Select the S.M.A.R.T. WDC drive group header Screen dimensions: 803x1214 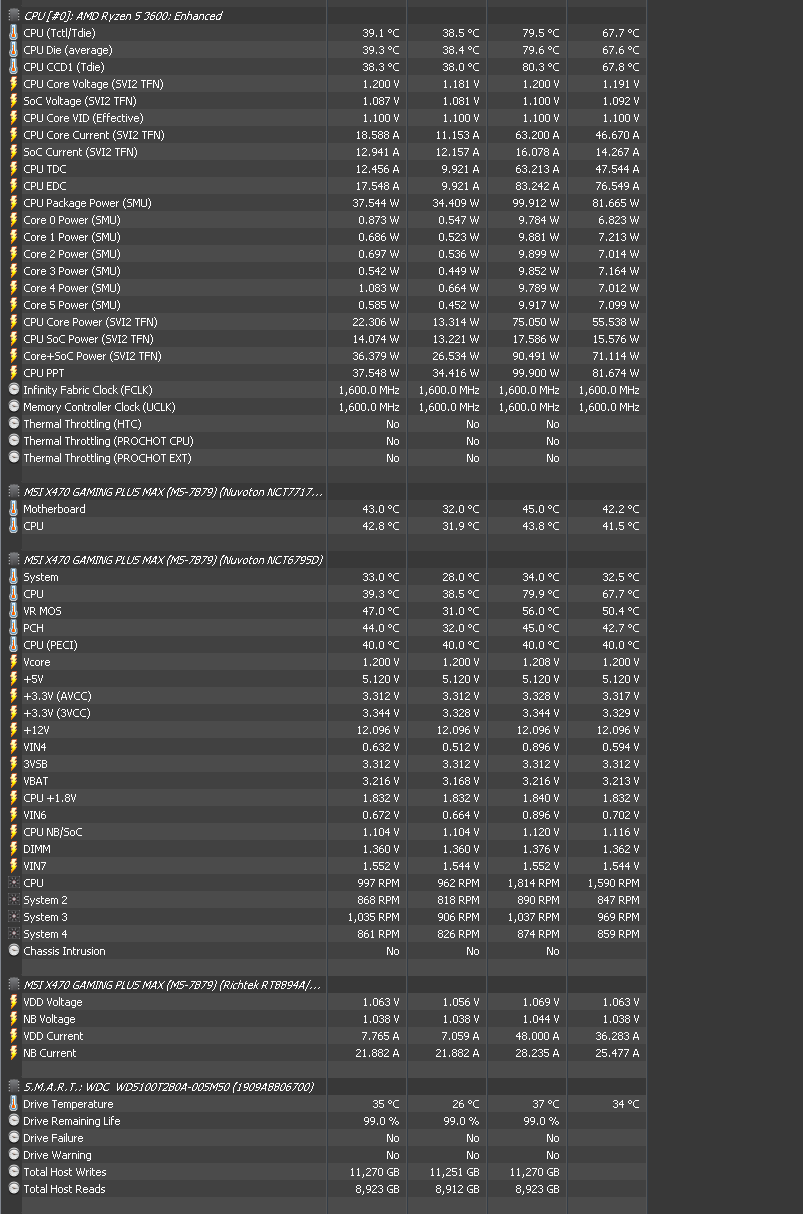coord(169,1087)
